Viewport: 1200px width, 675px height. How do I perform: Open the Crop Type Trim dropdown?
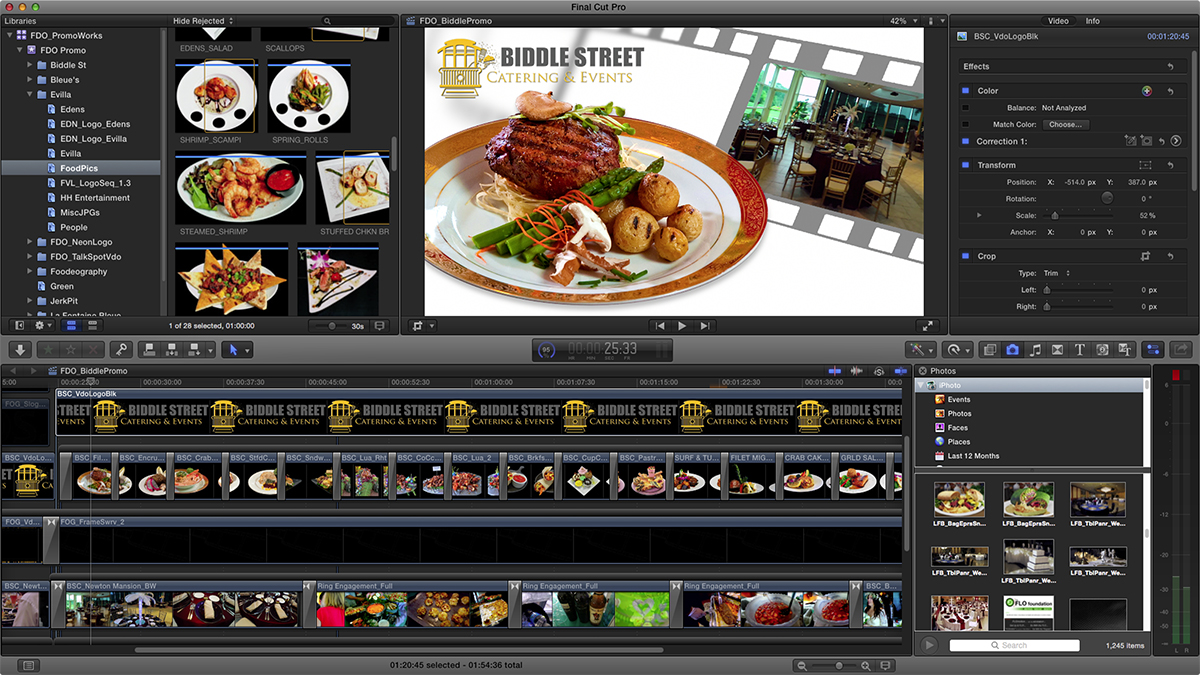[1056, 273]
